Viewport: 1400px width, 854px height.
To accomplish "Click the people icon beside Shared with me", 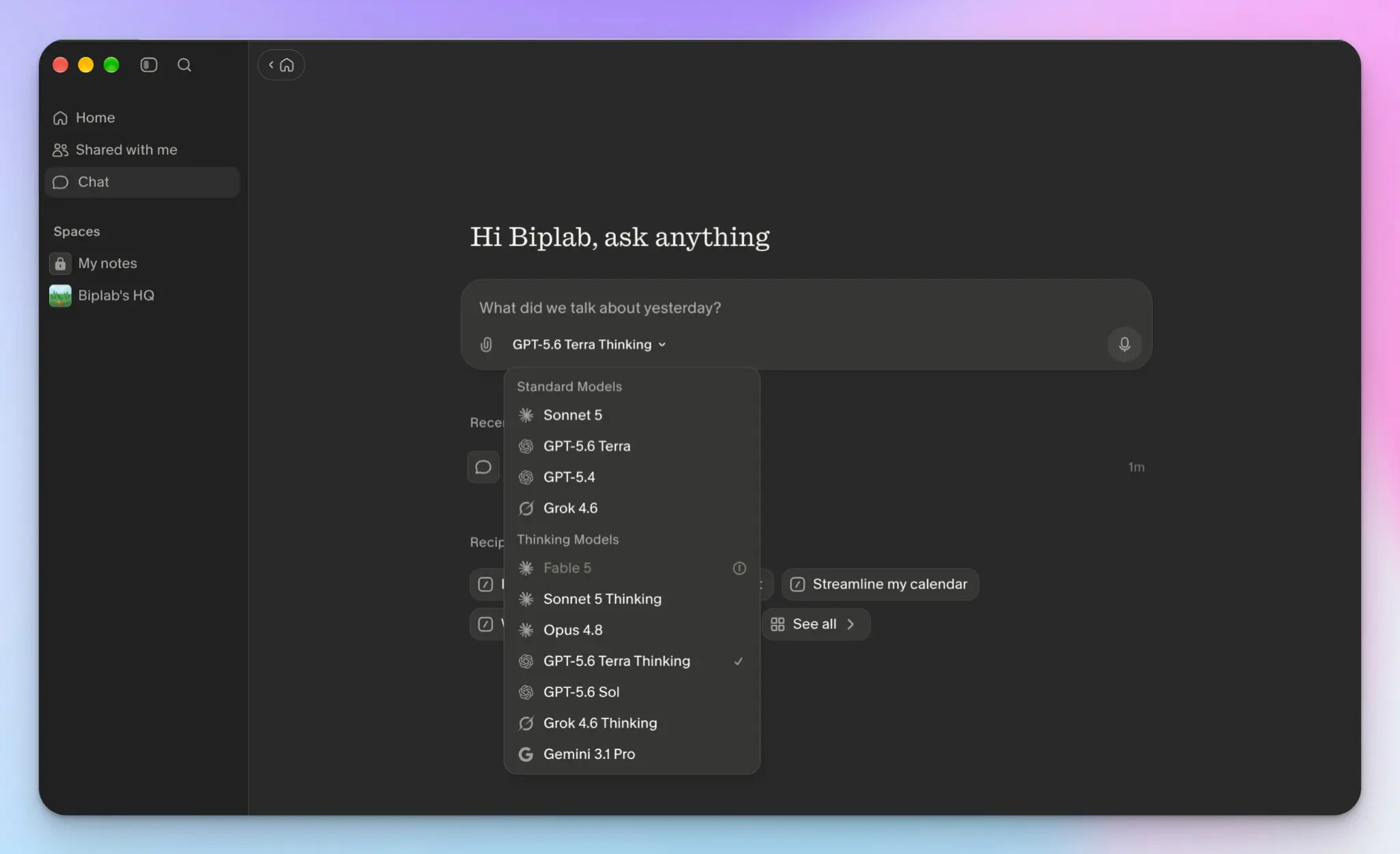I will tap(60, 150).
